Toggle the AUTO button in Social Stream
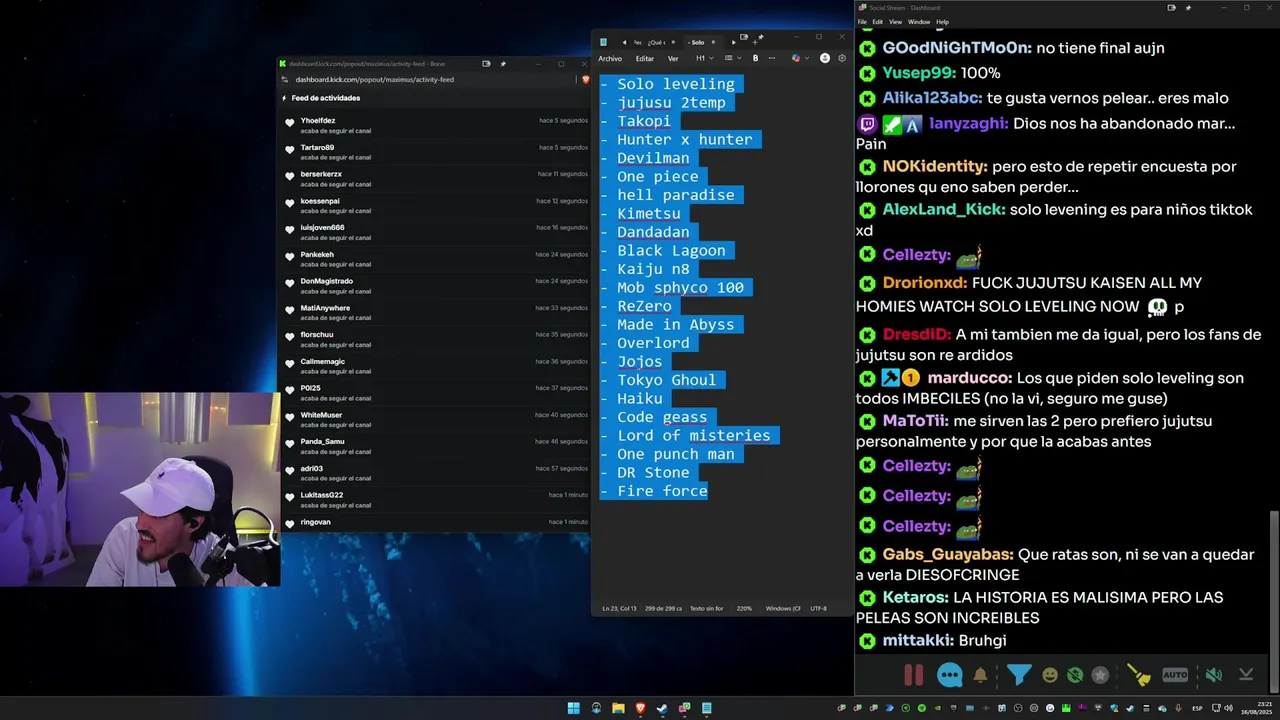 pyautogui.click(x=1175, y=675)
